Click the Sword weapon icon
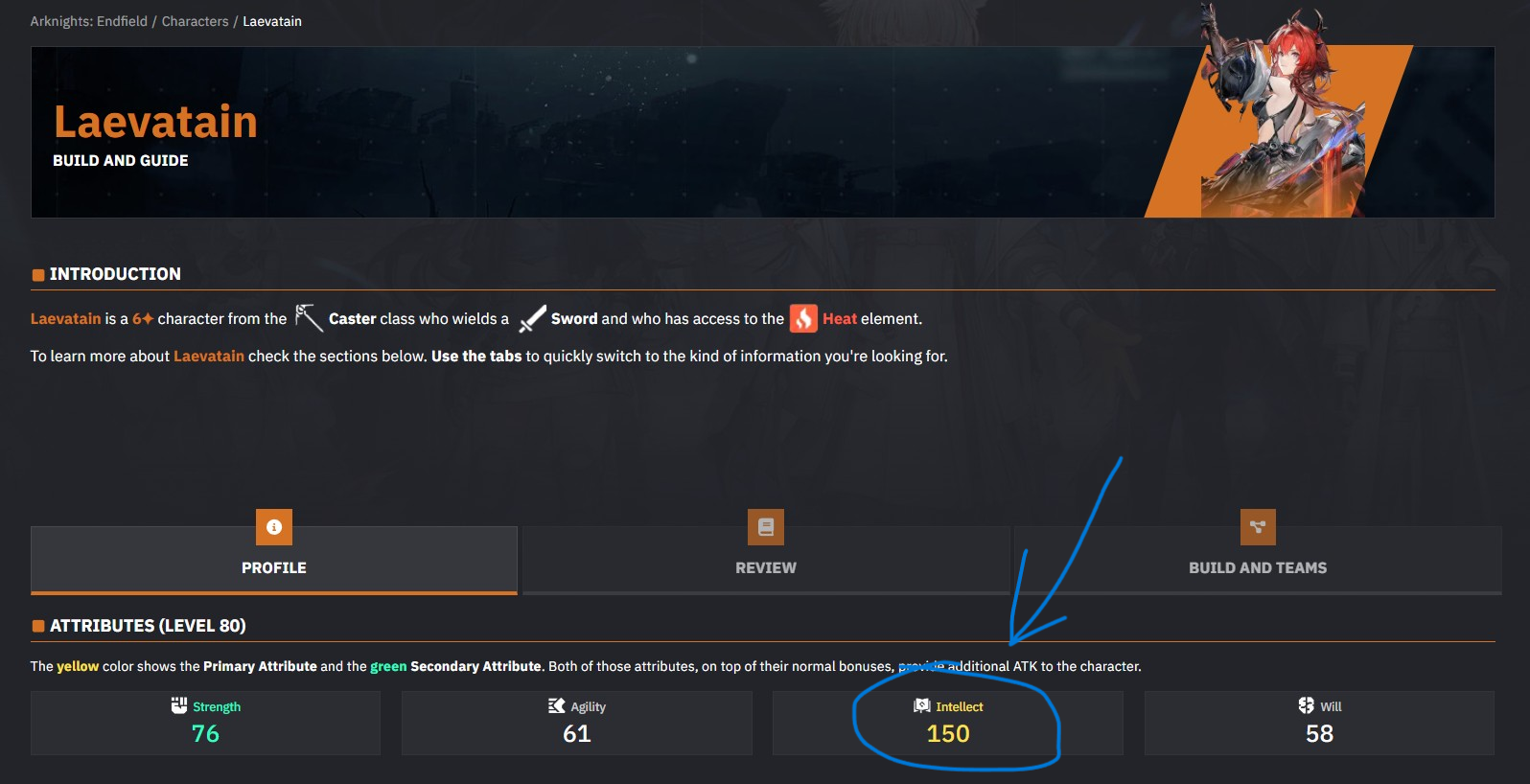The width and height of the screenshot is (1530, 784). click(x=532, y=318)
